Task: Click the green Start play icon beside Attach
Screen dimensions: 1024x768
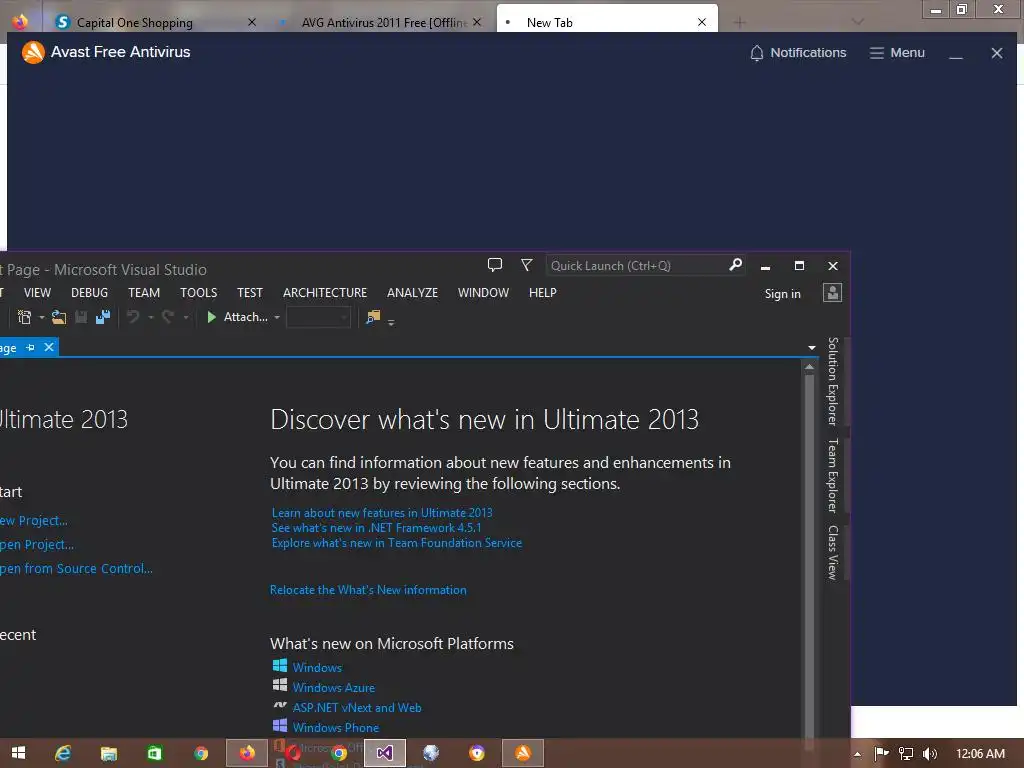Action: point(211,317)
